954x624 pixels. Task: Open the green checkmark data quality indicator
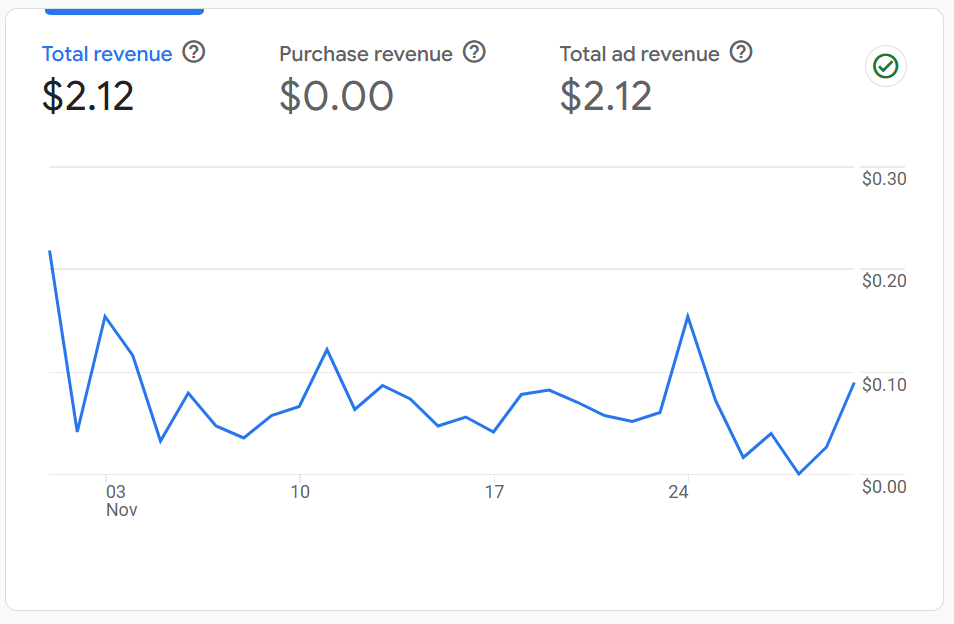[885, 67]
